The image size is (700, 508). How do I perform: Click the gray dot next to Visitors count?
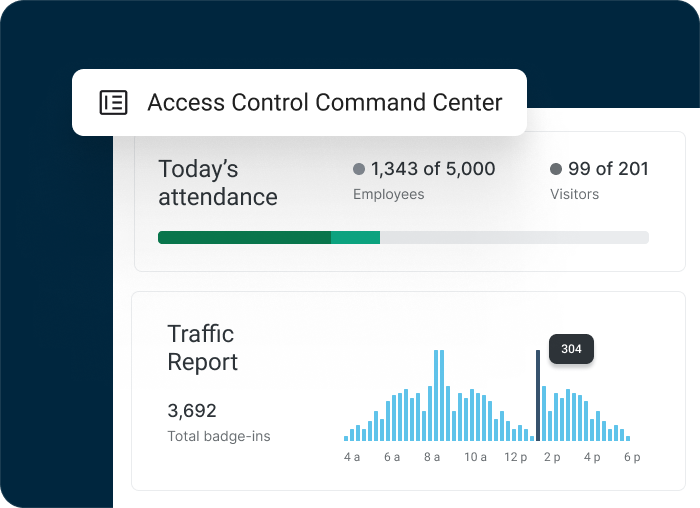556,169
